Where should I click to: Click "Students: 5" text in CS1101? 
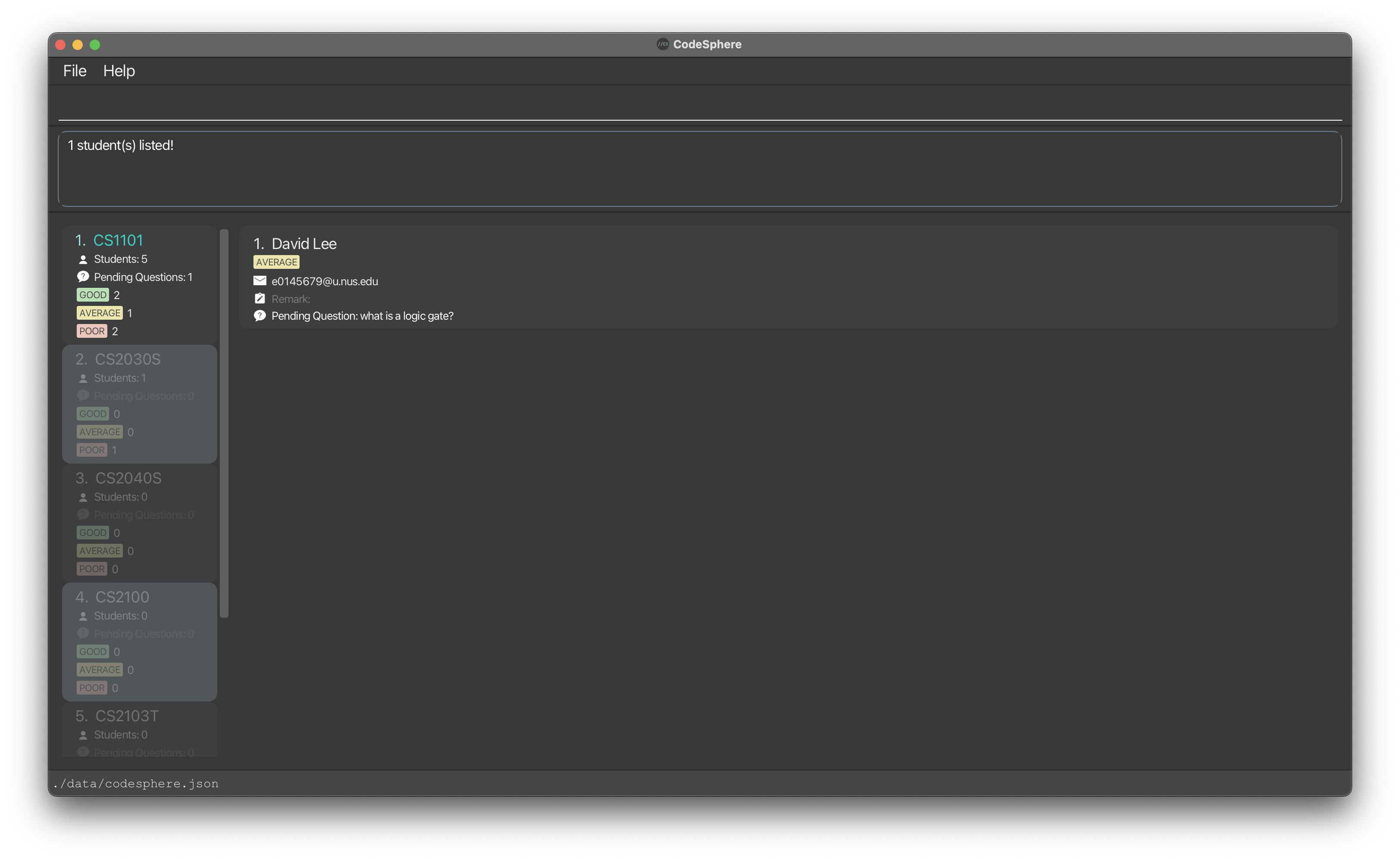click(121, 259)
